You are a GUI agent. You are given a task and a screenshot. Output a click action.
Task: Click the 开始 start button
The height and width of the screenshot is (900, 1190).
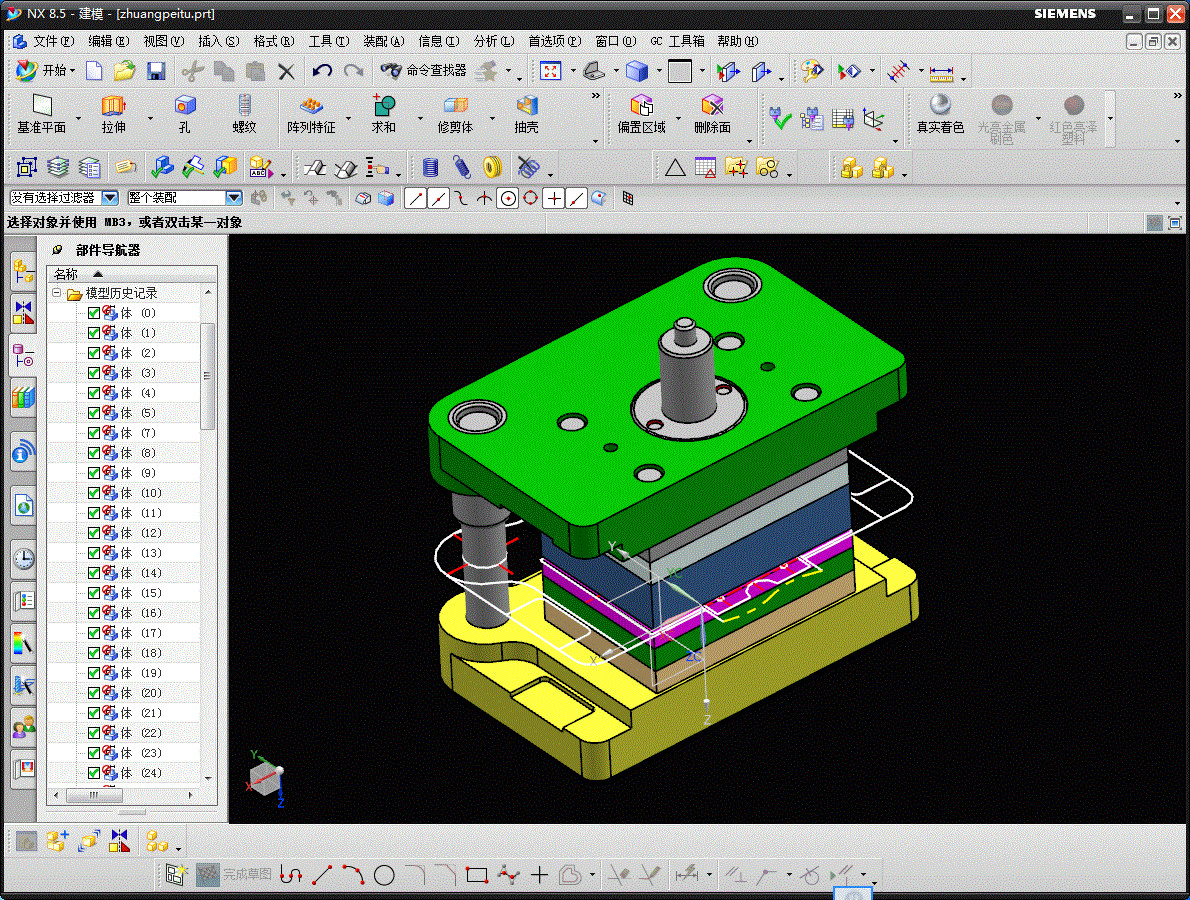[x=46, y=71]
